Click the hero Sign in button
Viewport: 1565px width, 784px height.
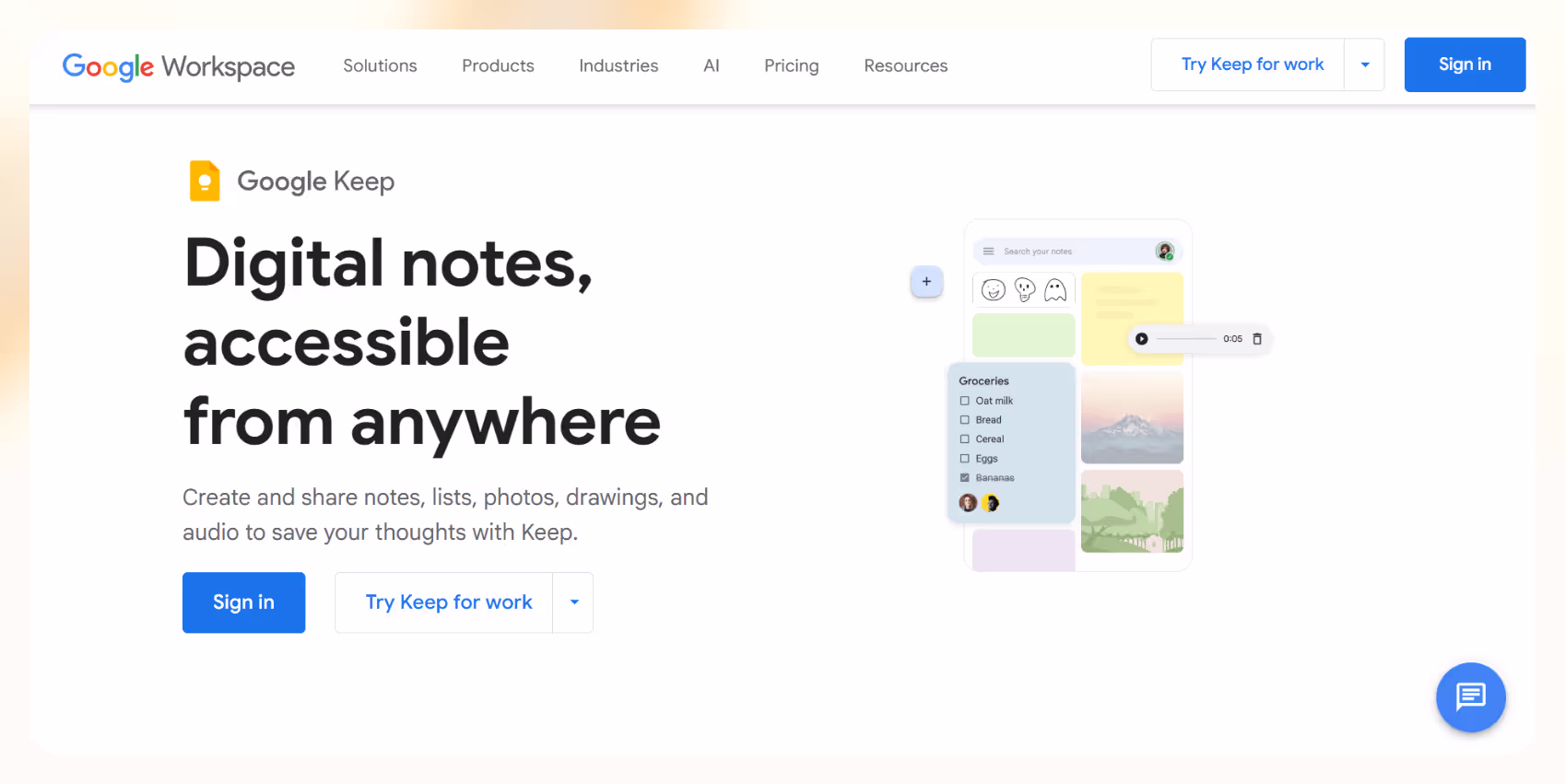(x=243, y=603)
